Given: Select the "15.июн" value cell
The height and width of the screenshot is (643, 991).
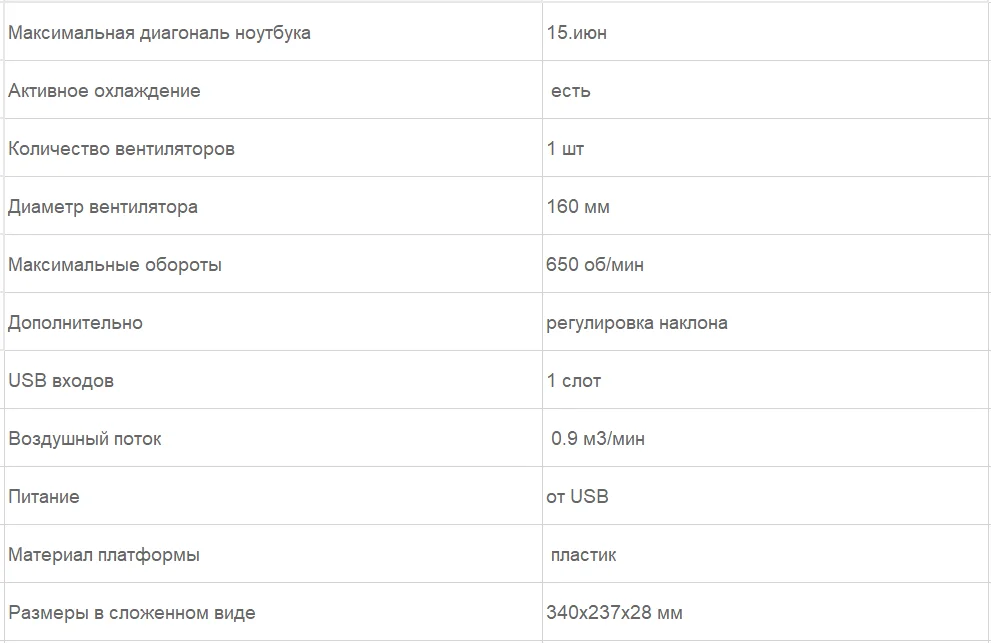Looking at the screenshot, I should 577,33.
